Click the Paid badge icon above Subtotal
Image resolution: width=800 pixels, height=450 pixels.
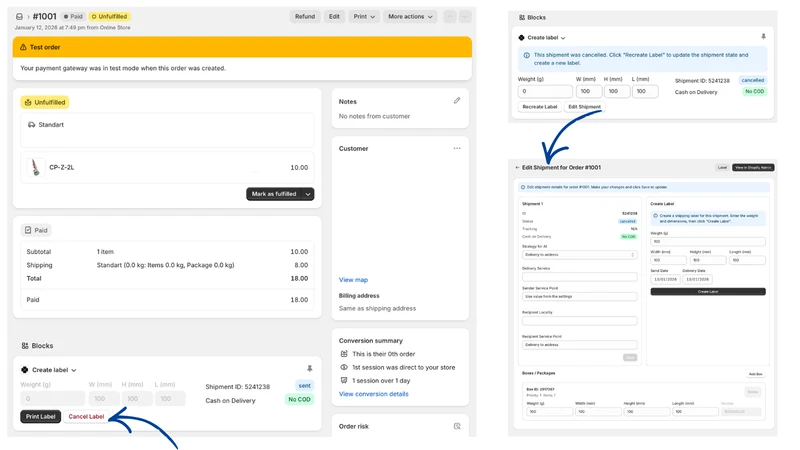pos(28,230)
